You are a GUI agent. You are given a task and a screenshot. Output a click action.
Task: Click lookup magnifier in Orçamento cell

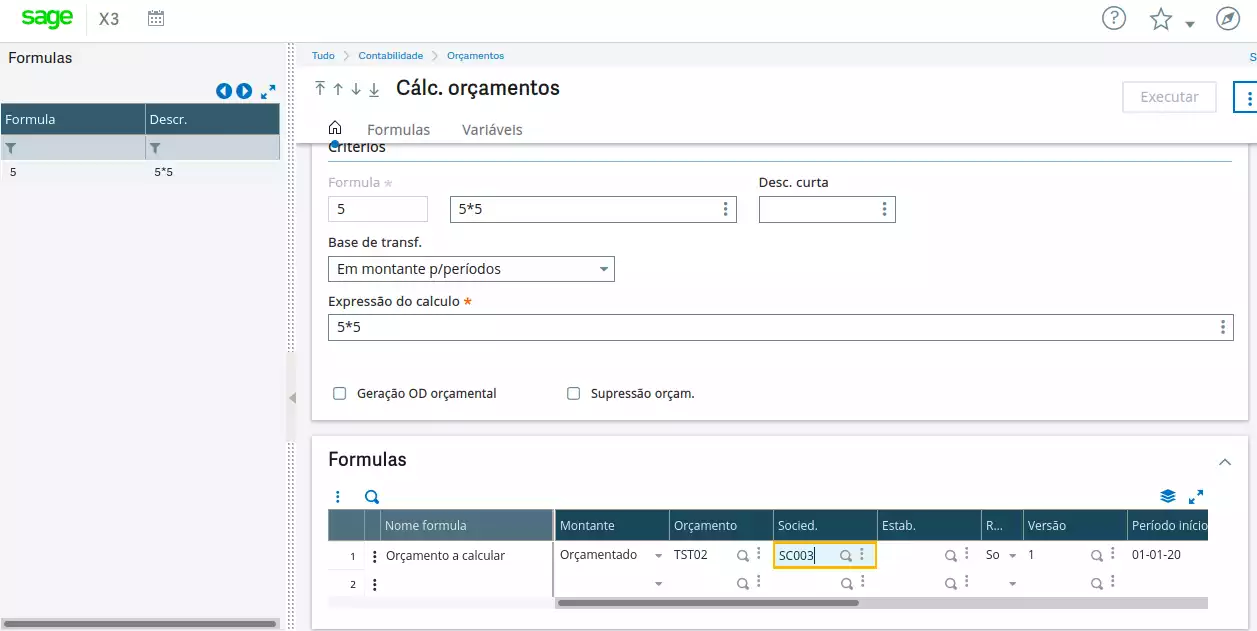tap(743, 555)
